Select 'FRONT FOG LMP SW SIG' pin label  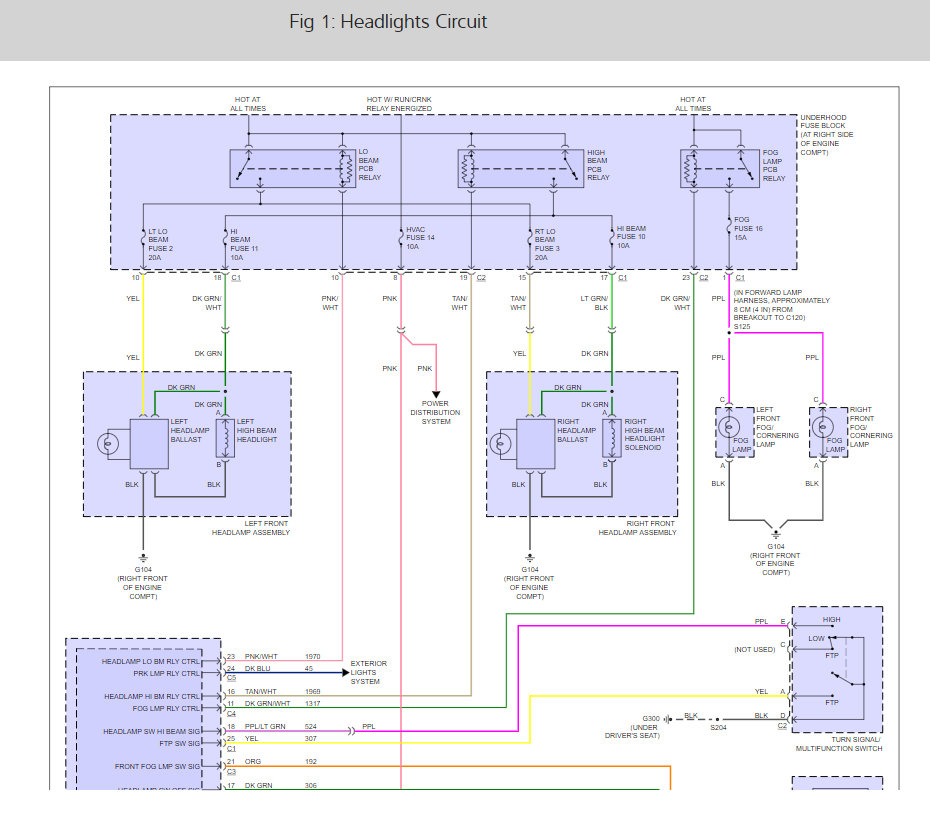(x=158, y=766)
